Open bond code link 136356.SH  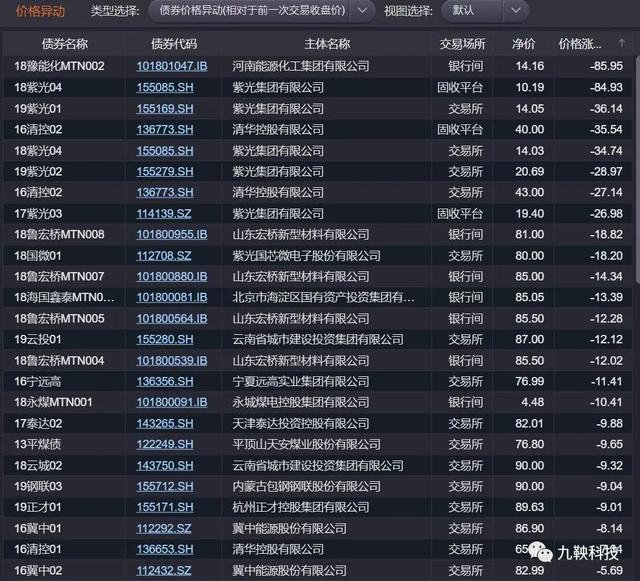pos(165,381)
